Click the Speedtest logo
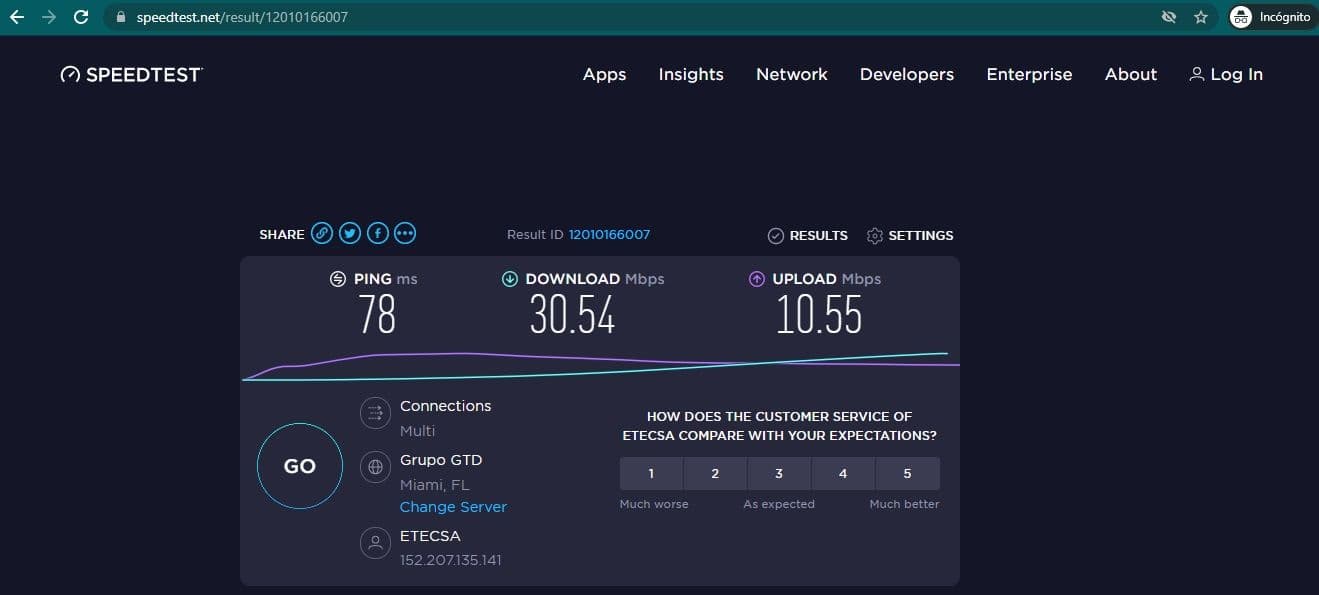This screenshot has height=595, width=1319. [x=131, y=74]
